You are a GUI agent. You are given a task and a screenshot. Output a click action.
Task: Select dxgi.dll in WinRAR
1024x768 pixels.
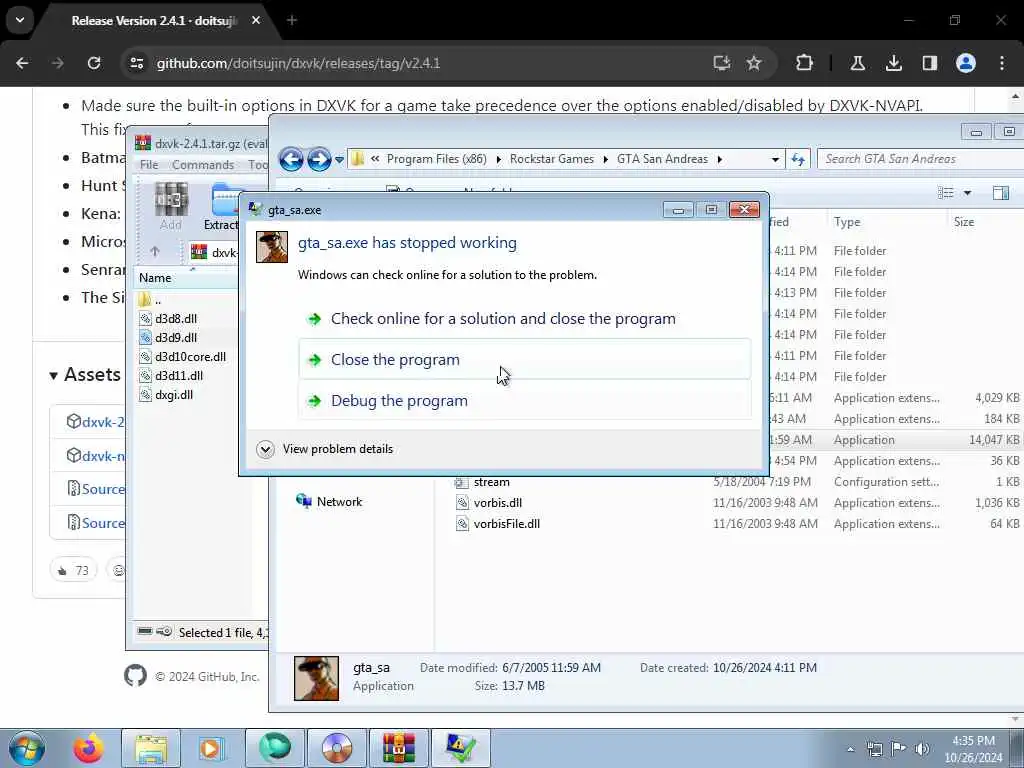click(x=167, y=394)
